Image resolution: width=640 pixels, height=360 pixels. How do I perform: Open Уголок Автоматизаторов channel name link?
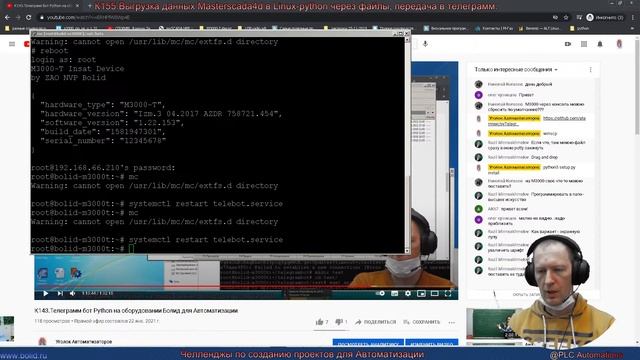click(x=83, y=342)
